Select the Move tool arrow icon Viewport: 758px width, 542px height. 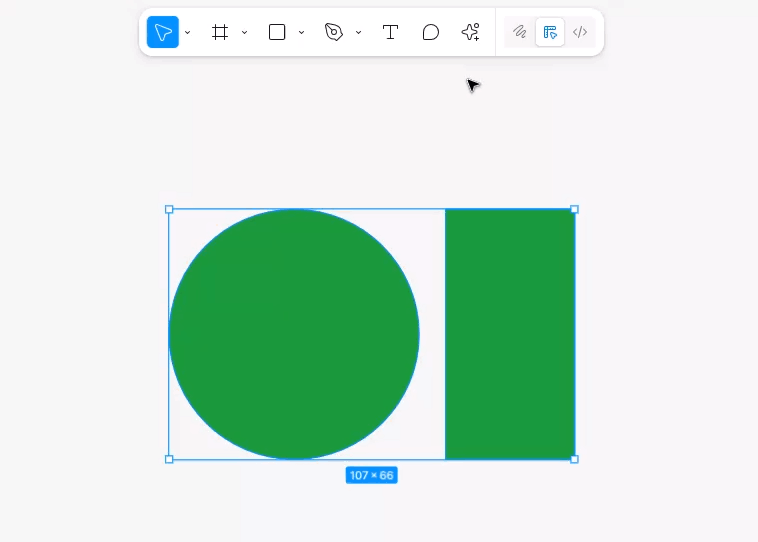(163, 32)
